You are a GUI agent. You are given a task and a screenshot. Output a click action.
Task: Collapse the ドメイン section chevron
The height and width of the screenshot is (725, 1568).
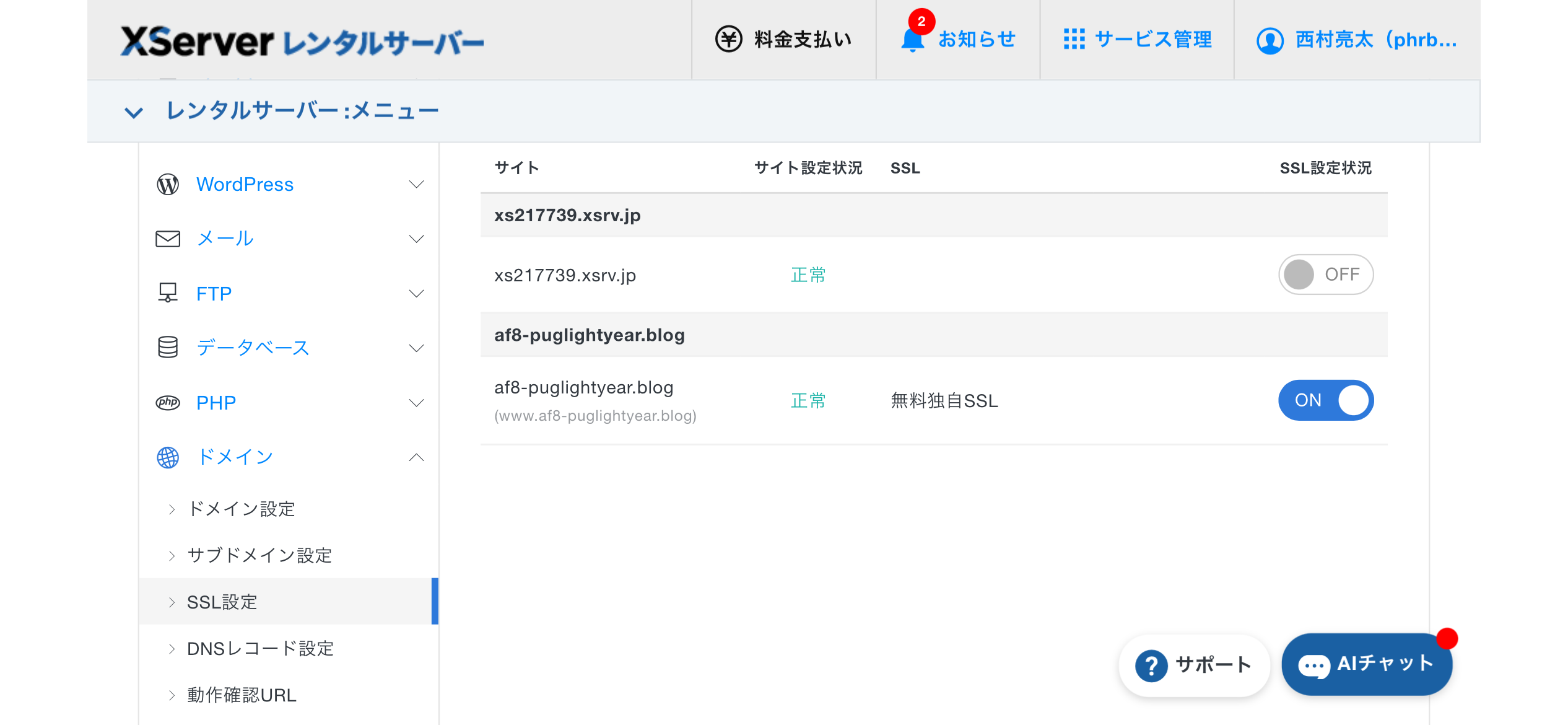417,457
